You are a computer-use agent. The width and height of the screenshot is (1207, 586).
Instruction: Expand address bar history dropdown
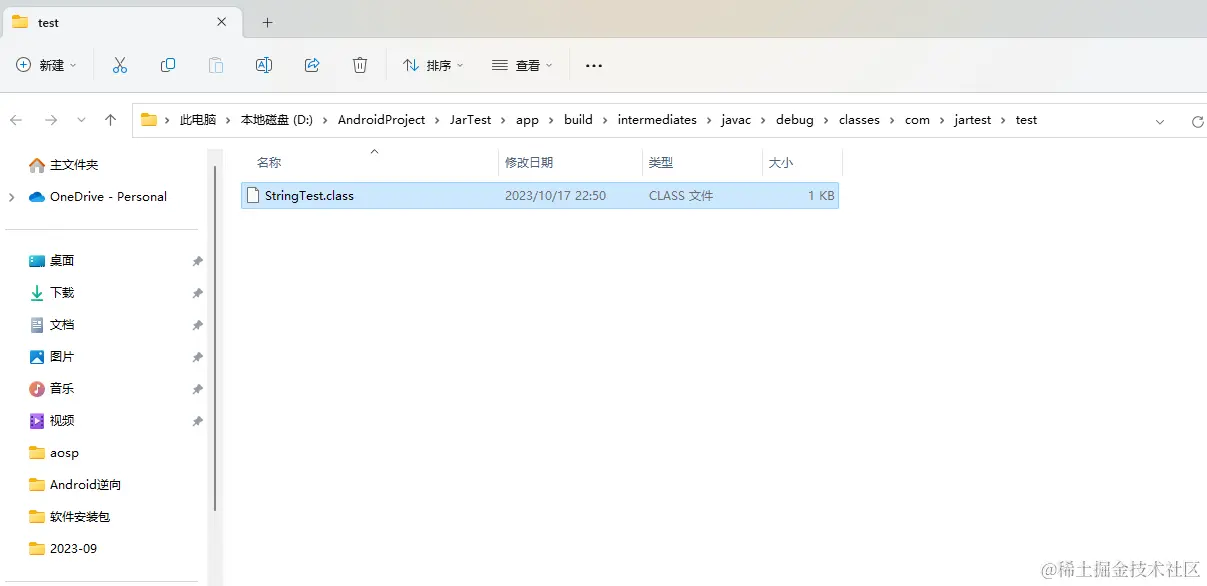1160,121
